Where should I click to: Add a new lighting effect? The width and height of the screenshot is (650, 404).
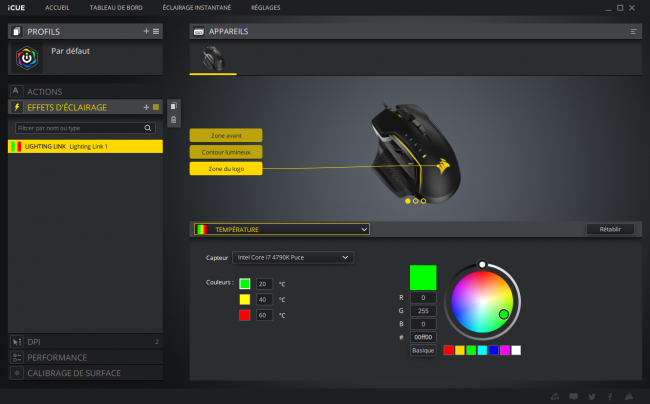146,107
